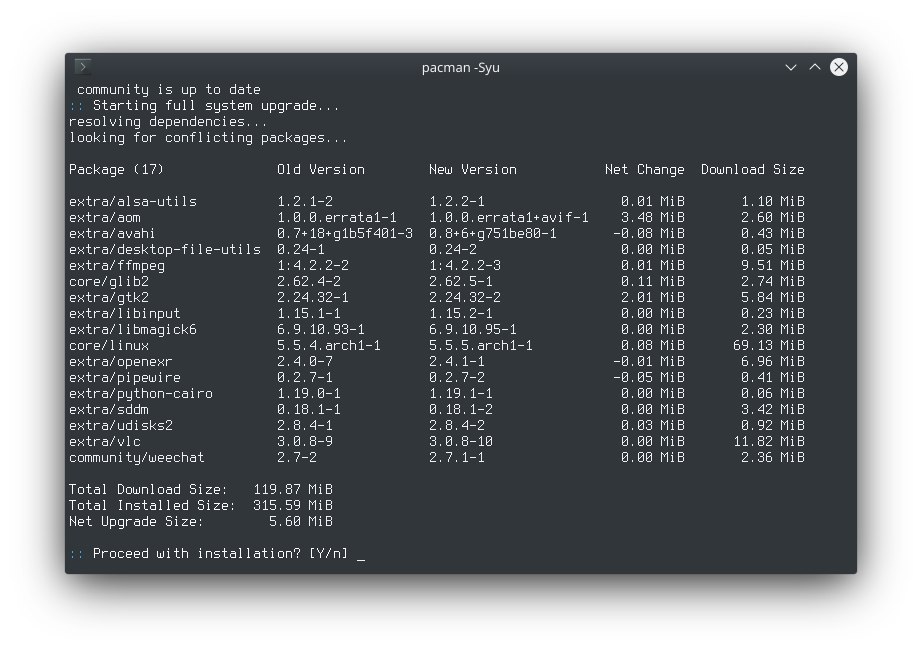
Task: Click the 11.82 MiB vlc download size
Action: (769, 442)
